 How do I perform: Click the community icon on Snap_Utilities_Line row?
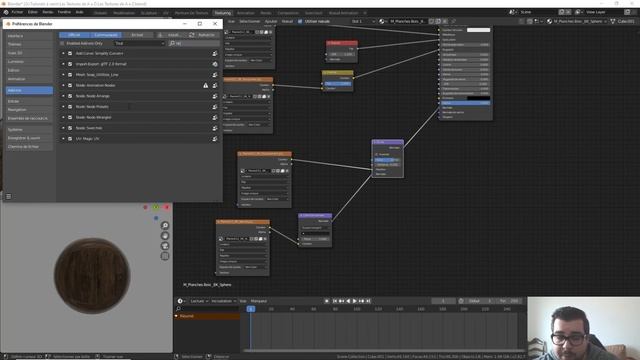click(215, 75)
